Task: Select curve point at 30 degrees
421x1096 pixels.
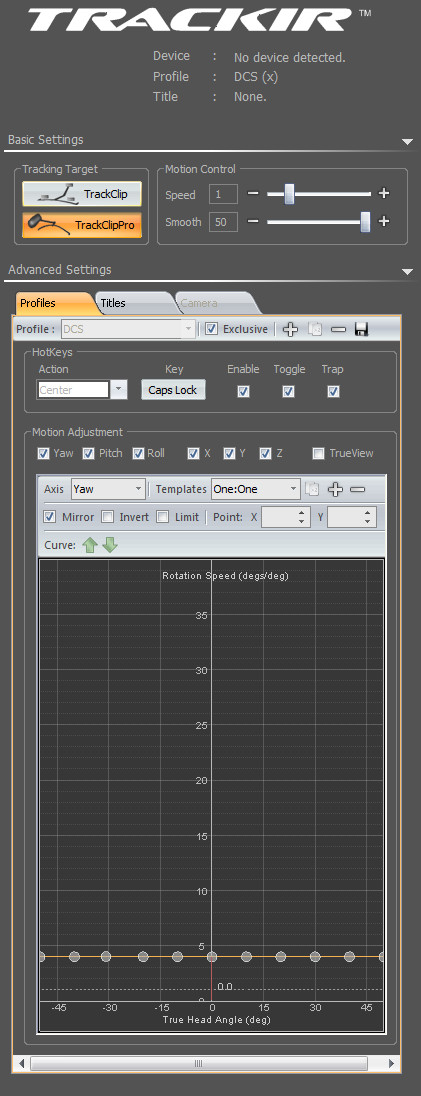Action: (315, 957)
